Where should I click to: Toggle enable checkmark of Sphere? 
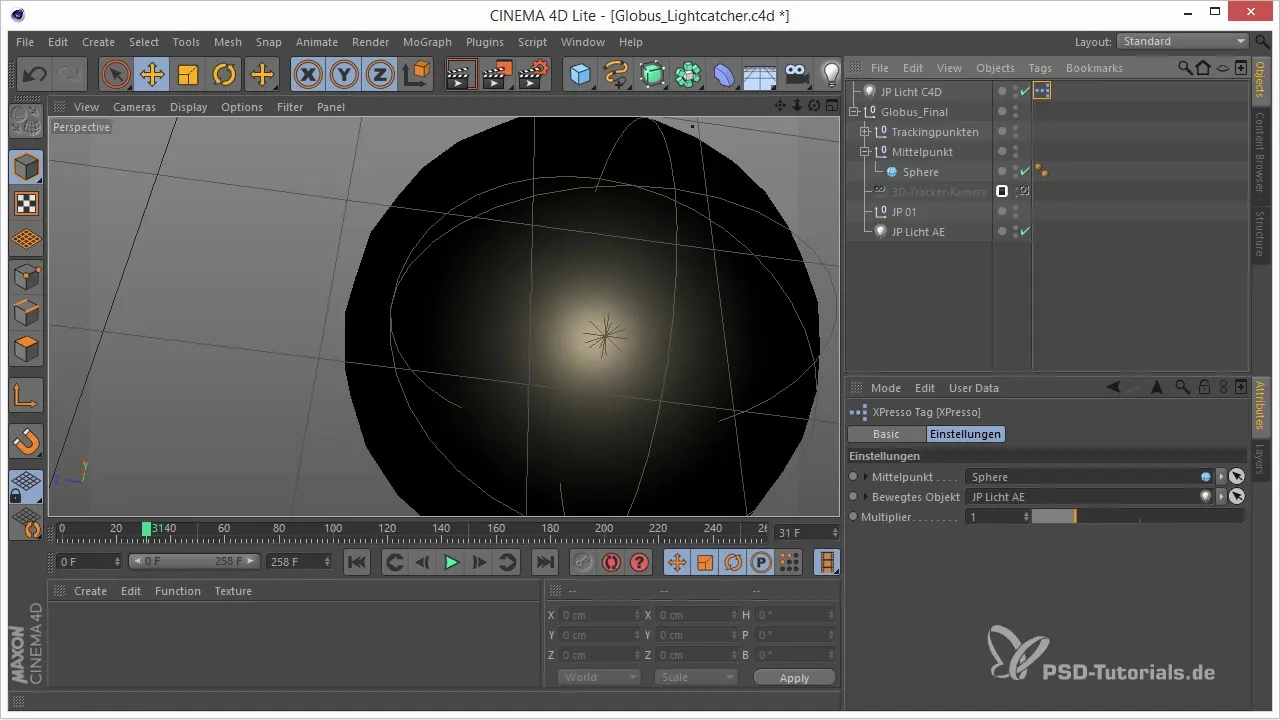pyautogui.click(x=1025, y=172)
